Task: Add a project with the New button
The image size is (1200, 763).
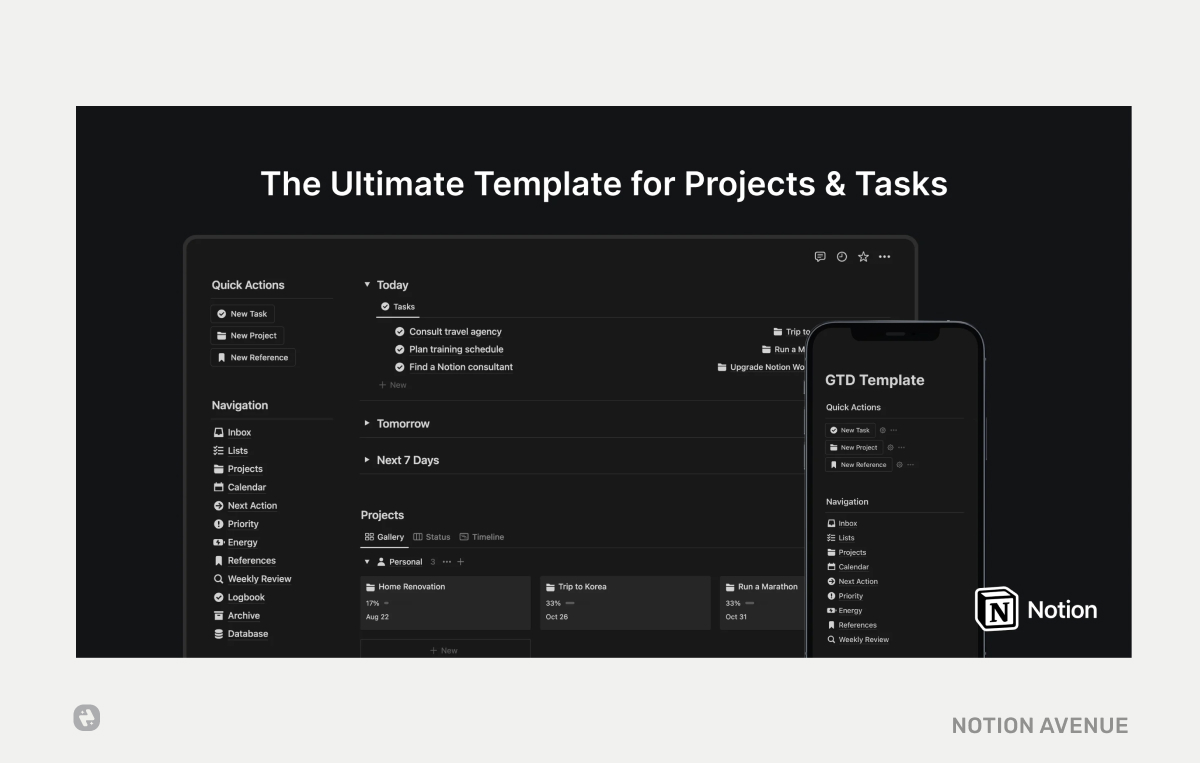Action: click(445, 649)
